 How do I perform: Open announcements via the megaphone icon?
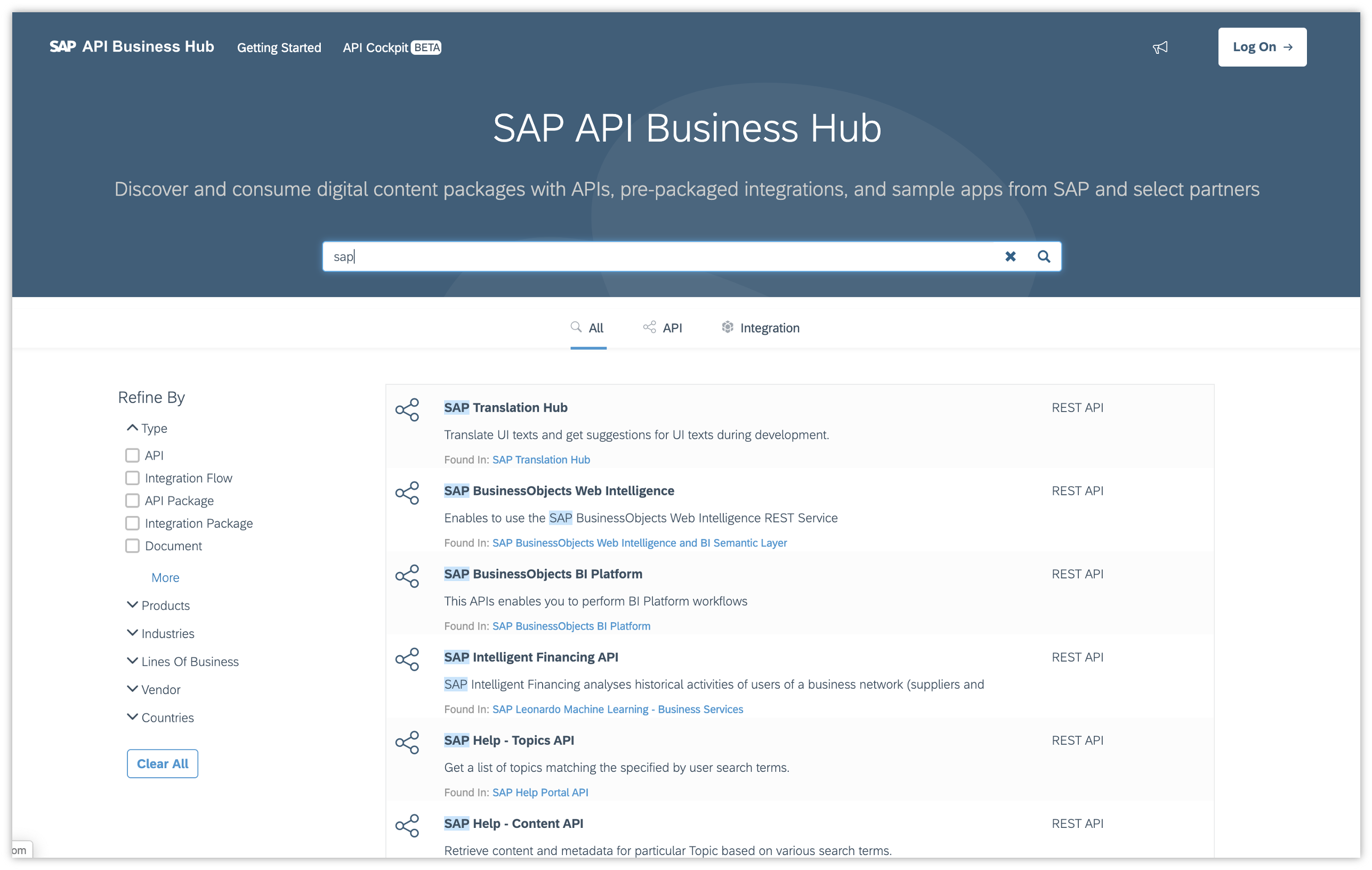tap(1160, 47)
